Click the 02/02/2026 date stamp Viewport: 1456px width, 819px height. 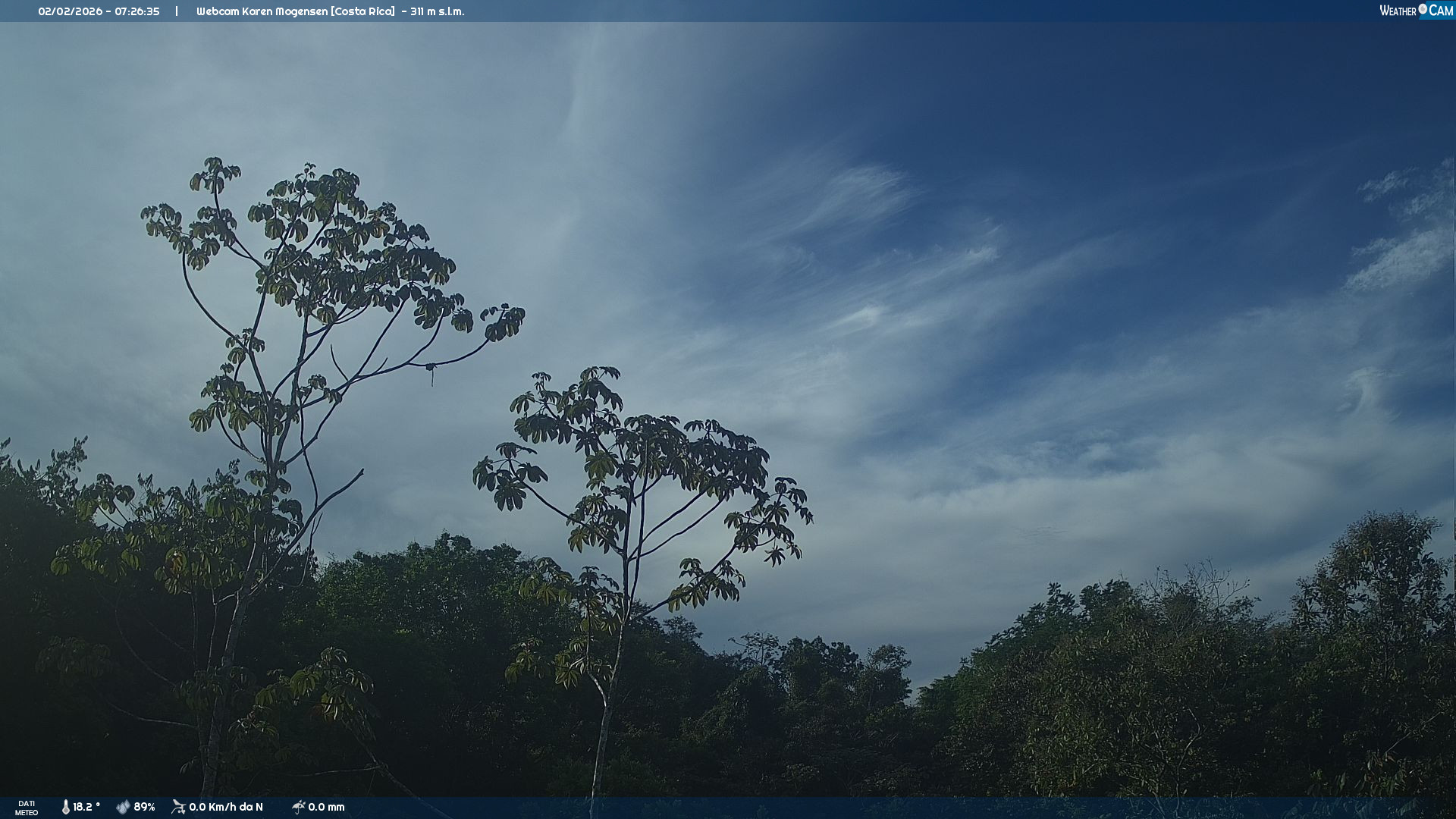(70, 11)
